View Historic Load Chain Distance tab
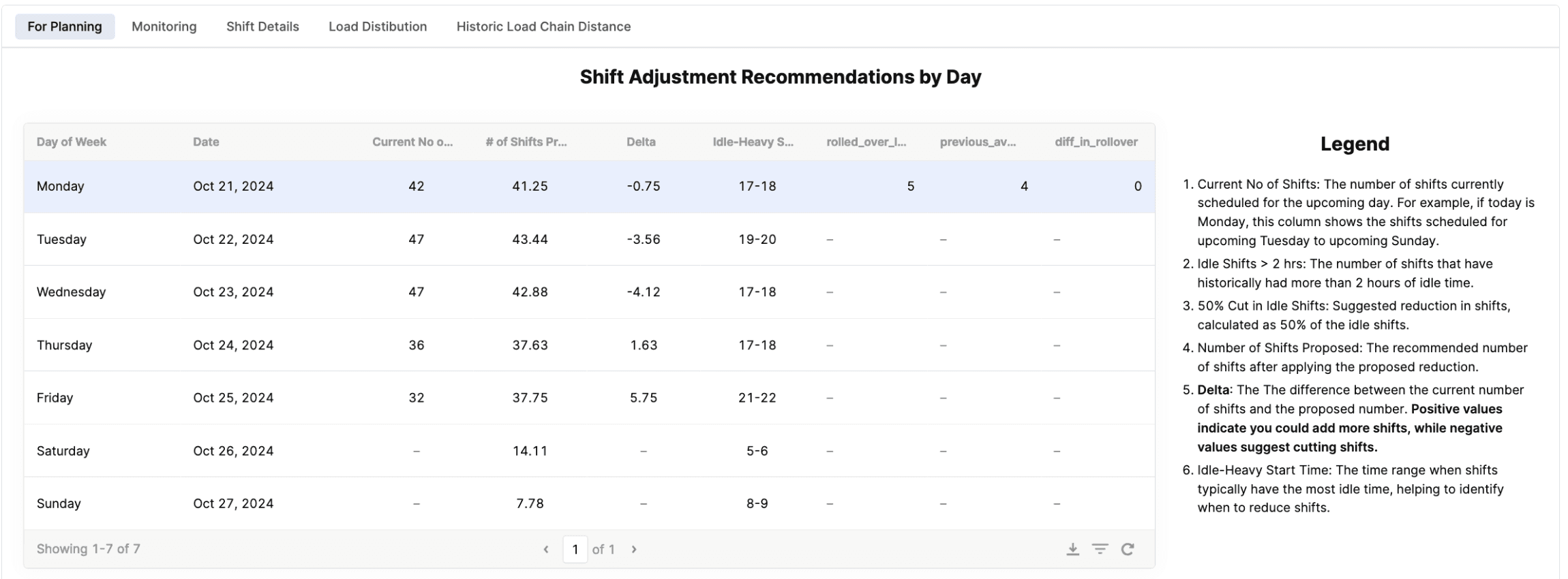The image size is (1568, 579). (x=543, y=27)
